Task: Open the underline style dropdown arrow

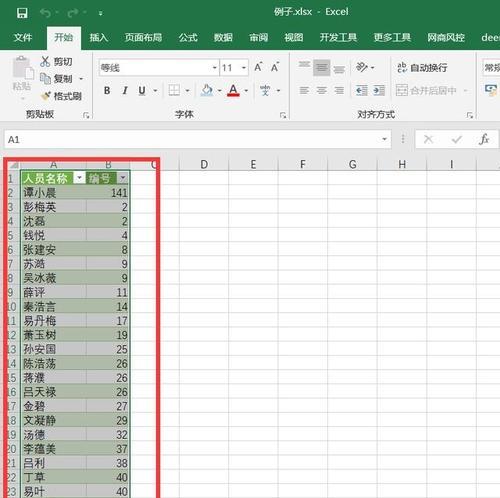Action: pyautogui.click(x=155, y=90)
